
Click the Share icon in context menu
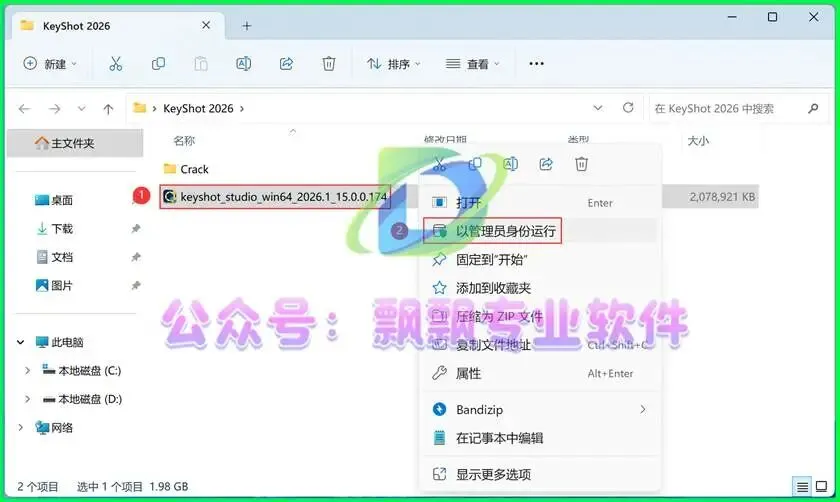[x=546, y=164]
